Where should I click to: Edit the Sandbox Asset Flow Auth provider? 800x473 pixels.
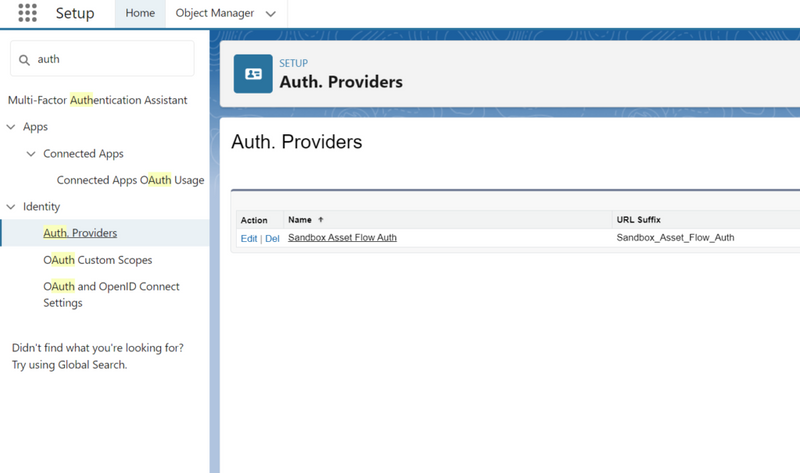point(249,238)
